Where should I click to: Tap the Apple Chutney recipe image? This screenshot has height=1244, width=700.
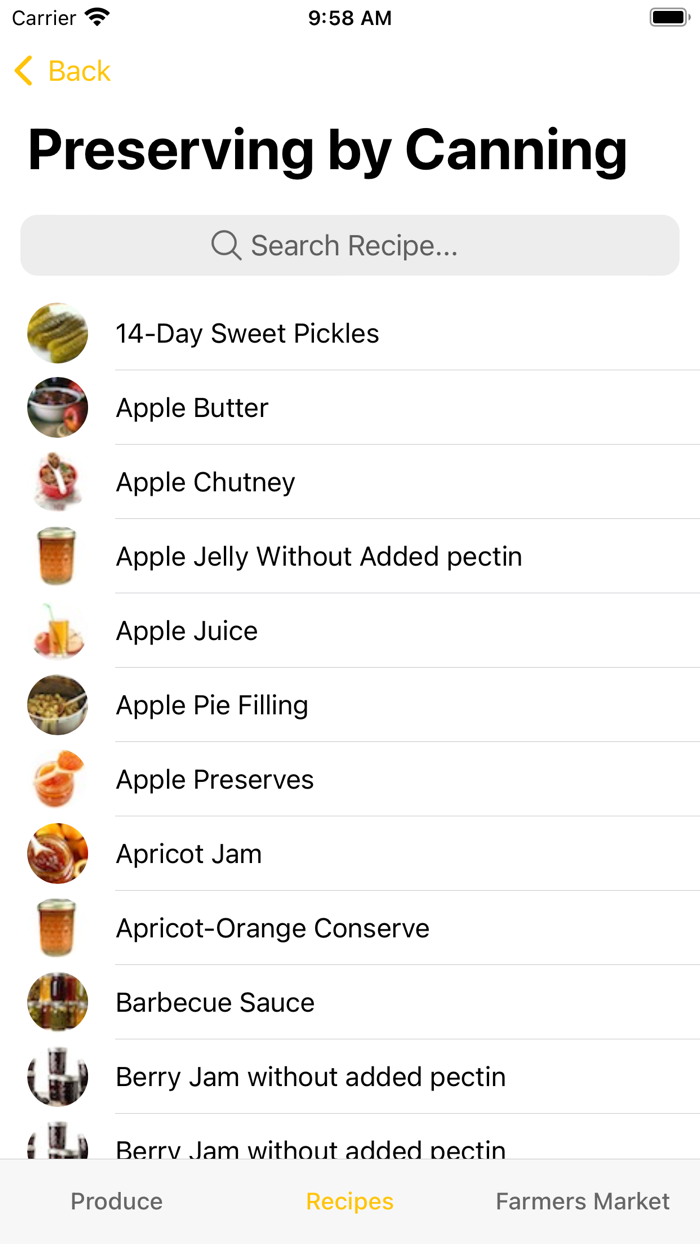pos(57,482)
